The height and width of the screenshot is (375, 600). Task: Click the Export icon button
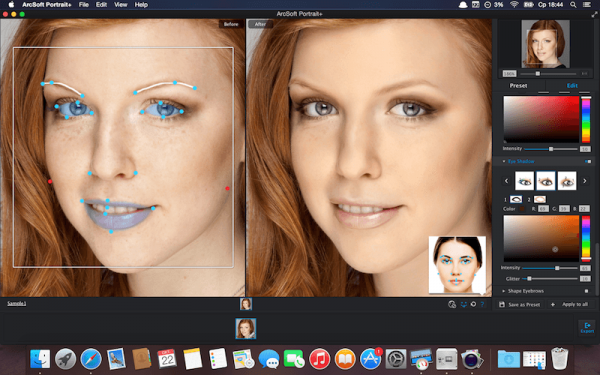pos(587,328)
